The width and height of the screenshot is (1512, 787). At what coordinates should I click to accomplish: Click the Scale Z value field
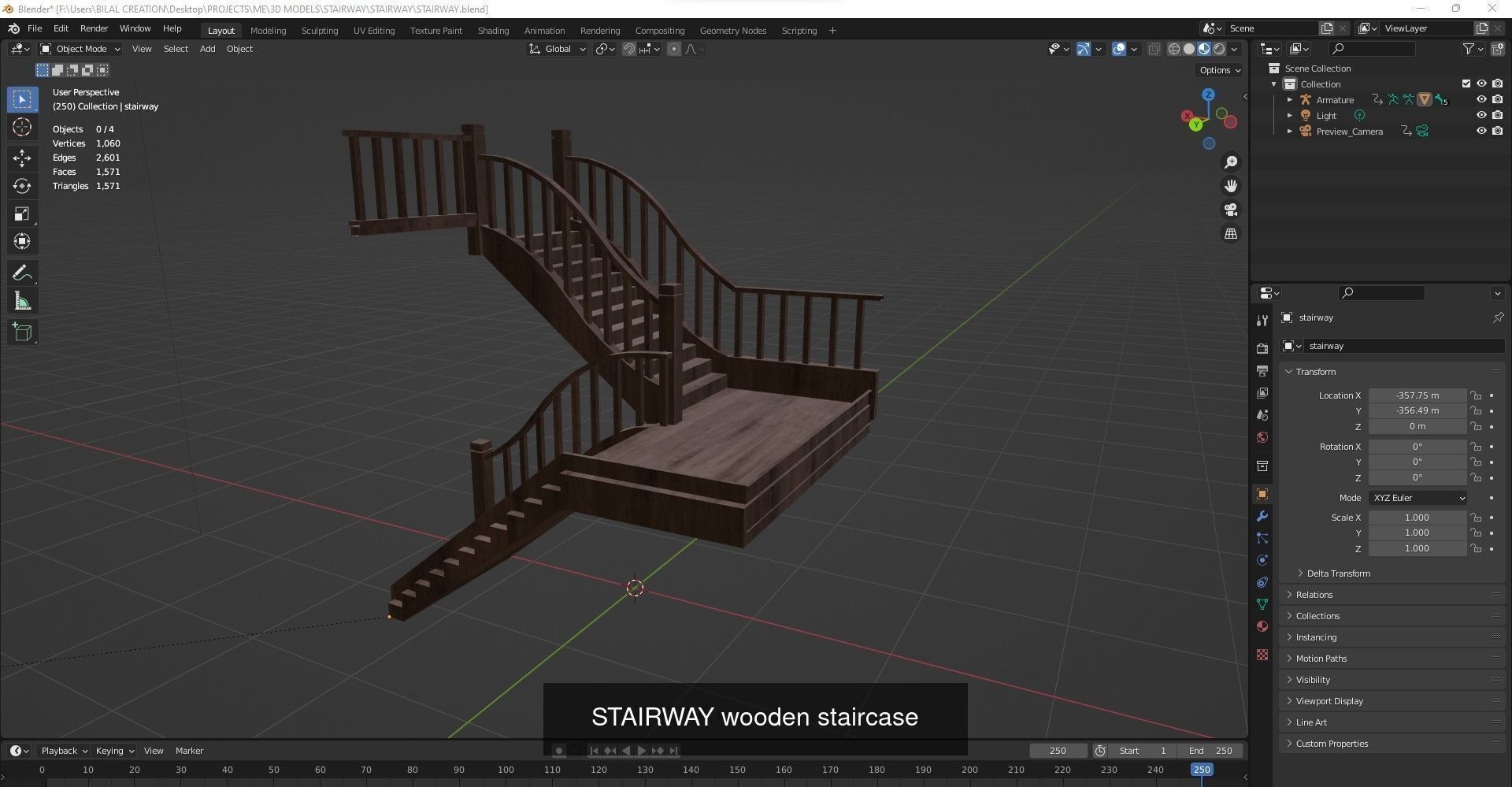tap(1417, 548)
